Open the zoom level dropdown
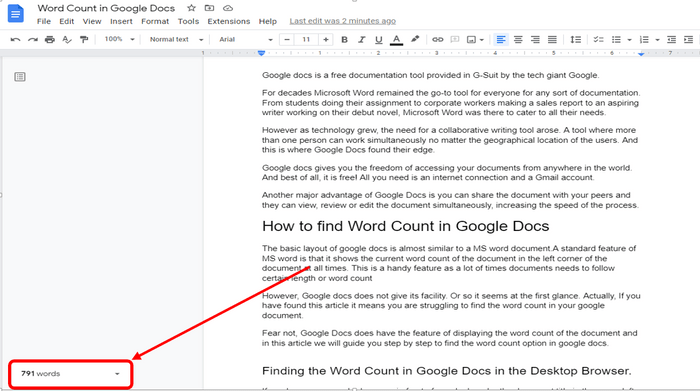This screenshot has height=391, width=700. tap(119, 39)
